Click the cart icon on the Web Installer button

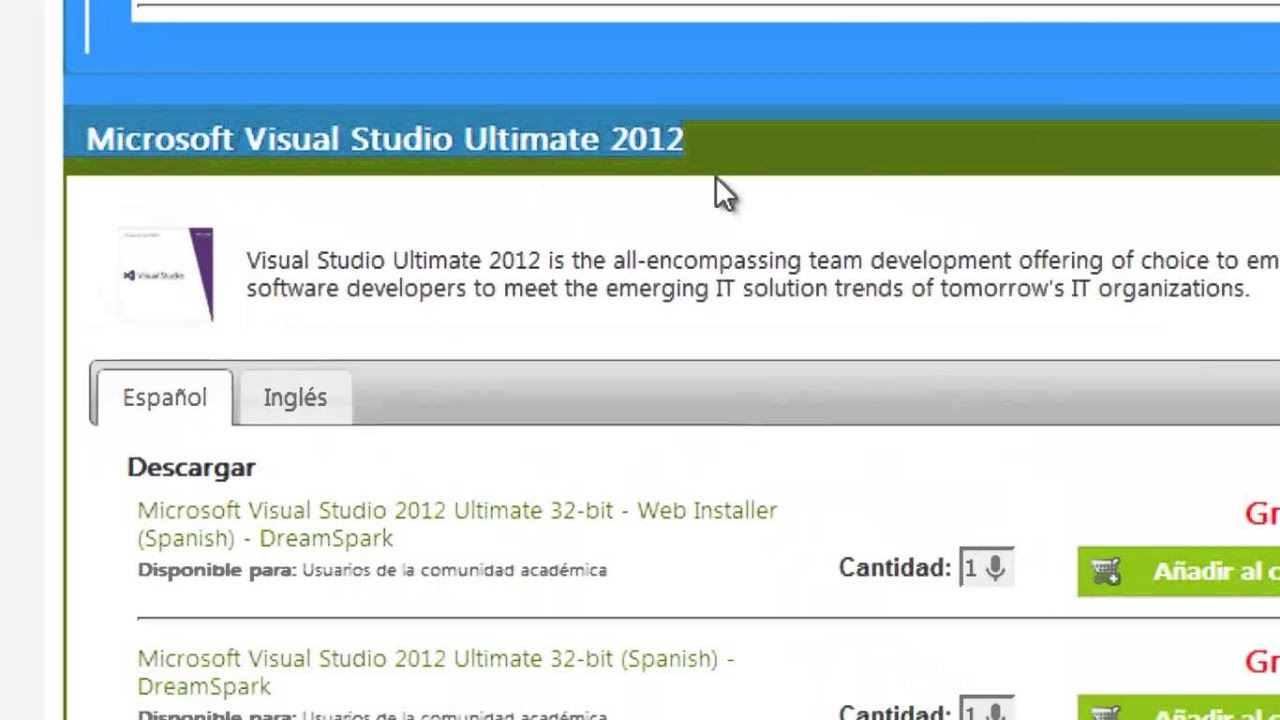click(x=1106, y=571)
